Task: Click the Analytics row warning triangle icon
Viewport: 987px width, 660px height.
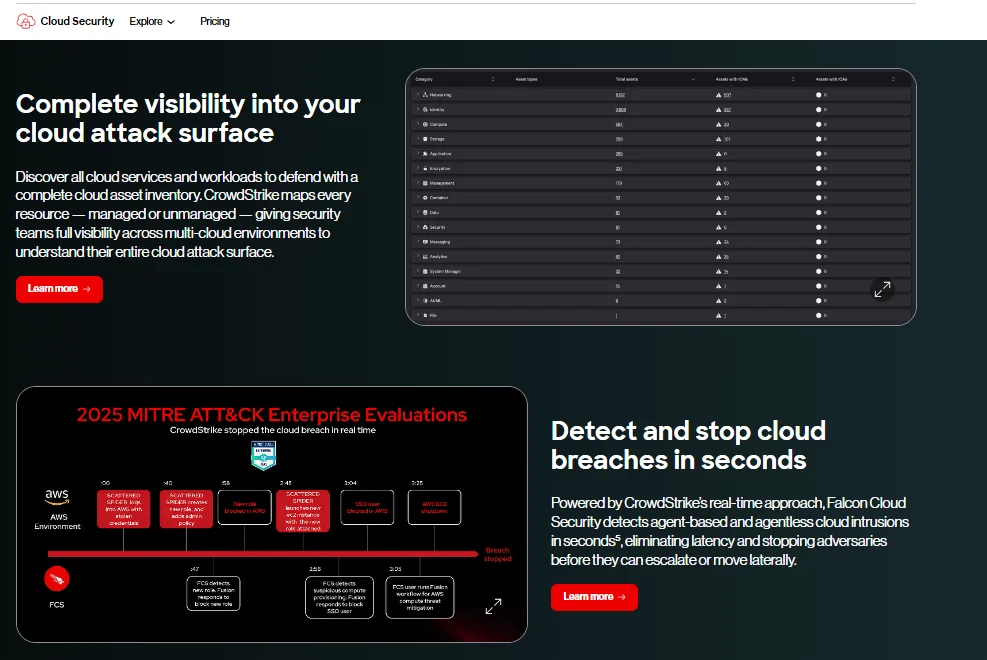Action: coord(718,257)
